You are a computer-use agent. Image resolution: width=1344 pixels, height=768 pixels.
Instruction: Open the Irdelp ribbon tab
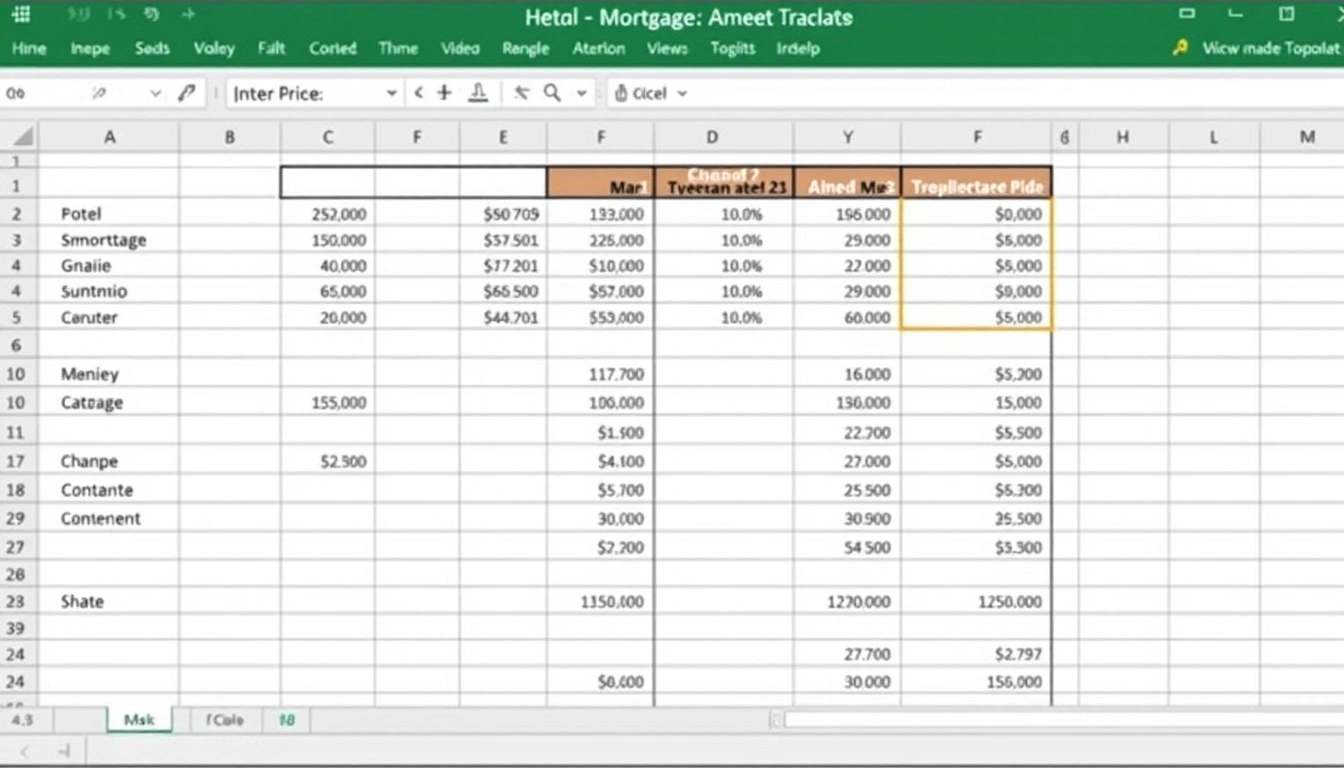tap(797, 48)
